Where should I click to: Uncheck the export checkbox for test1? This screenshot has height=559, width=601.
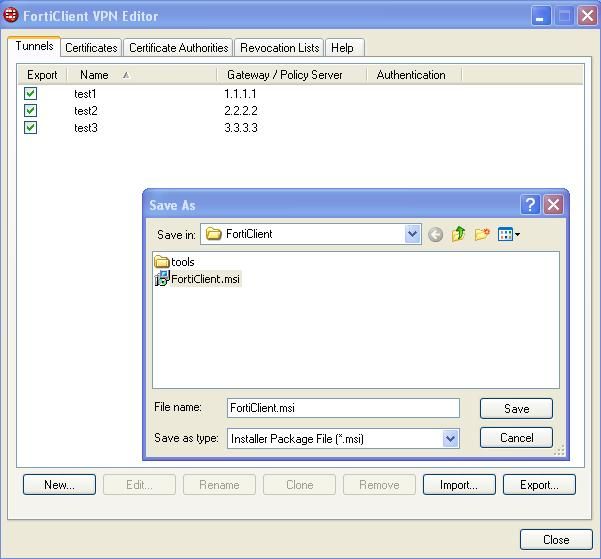coord(30,93)
